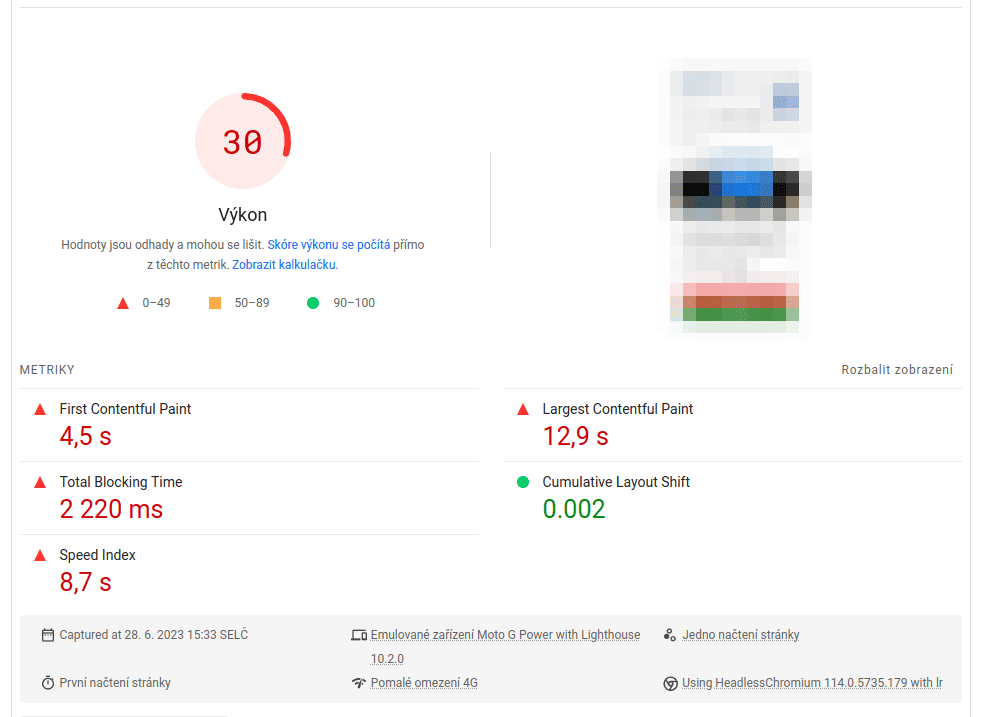Select the 'Cumulative Layout Shift' metric label
Viewport: 988px width, 717px height.
[616, 482]
